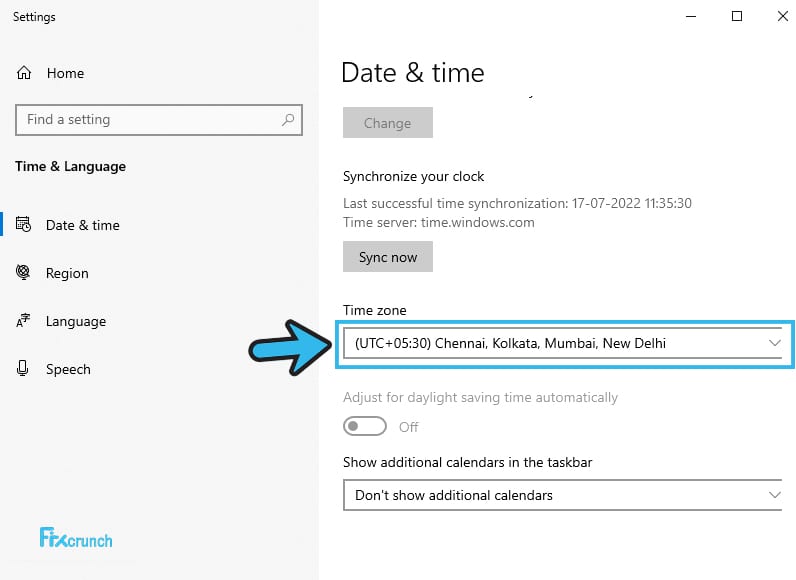Click Sync now button

388,257
